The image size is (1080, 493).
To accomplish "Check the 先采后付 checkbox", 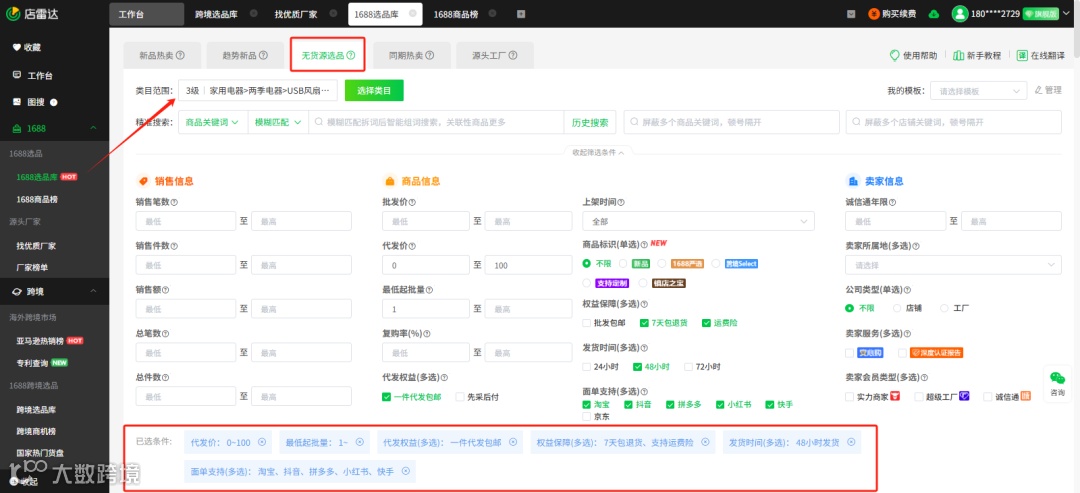I will [x=460, y=397].
